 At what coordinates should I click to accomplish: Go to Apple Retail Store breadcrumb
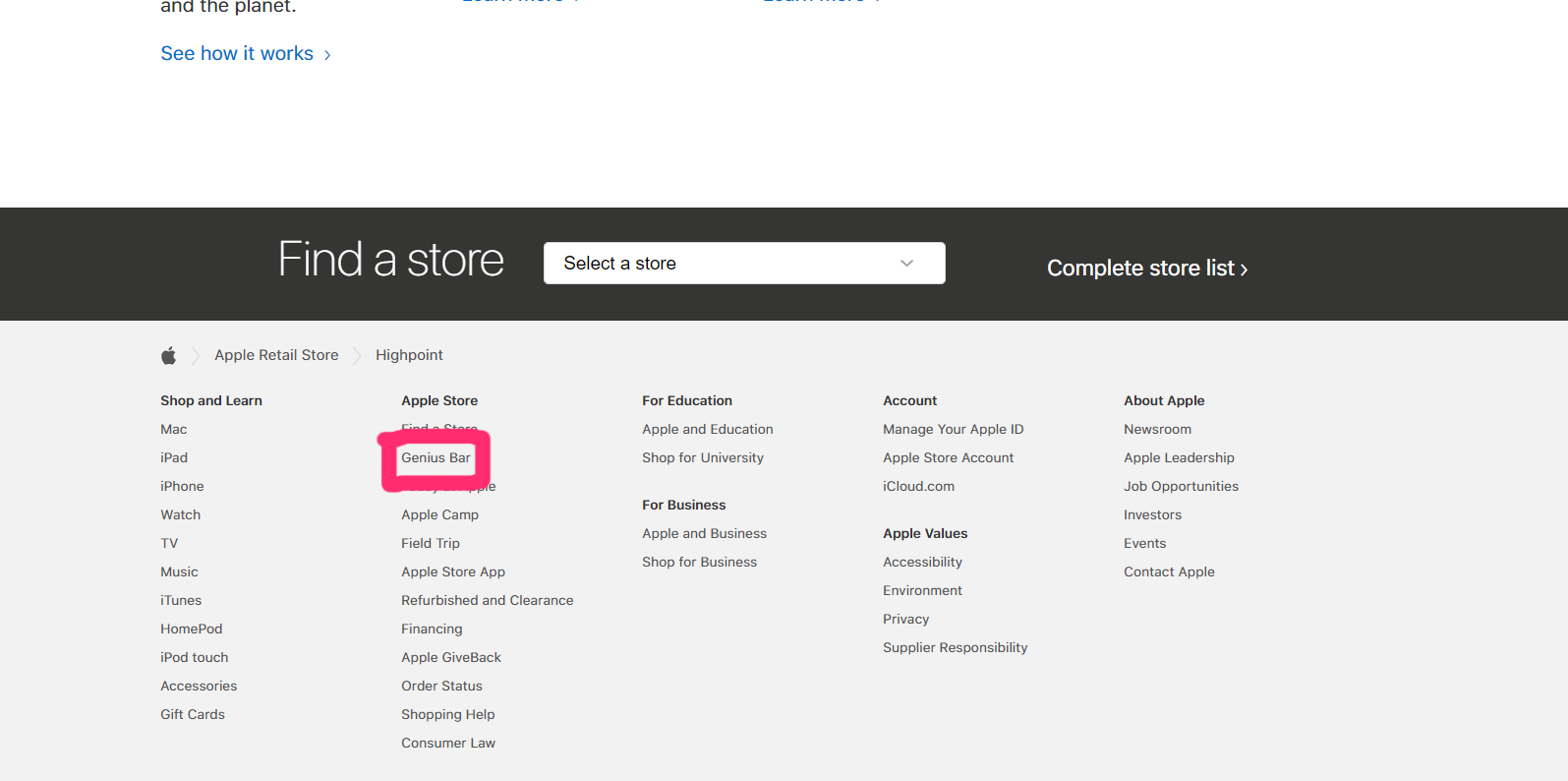(x=276, y=355)
